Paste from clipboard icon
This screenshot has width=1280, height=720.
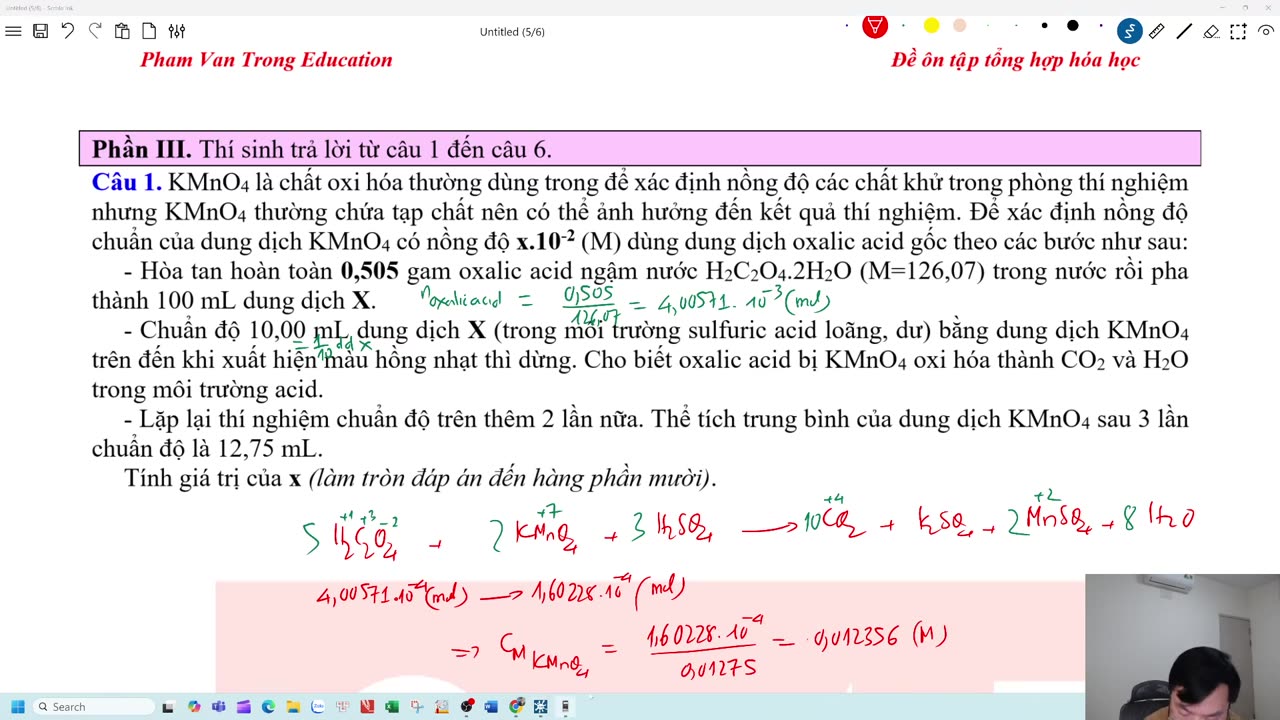point(122,31)
